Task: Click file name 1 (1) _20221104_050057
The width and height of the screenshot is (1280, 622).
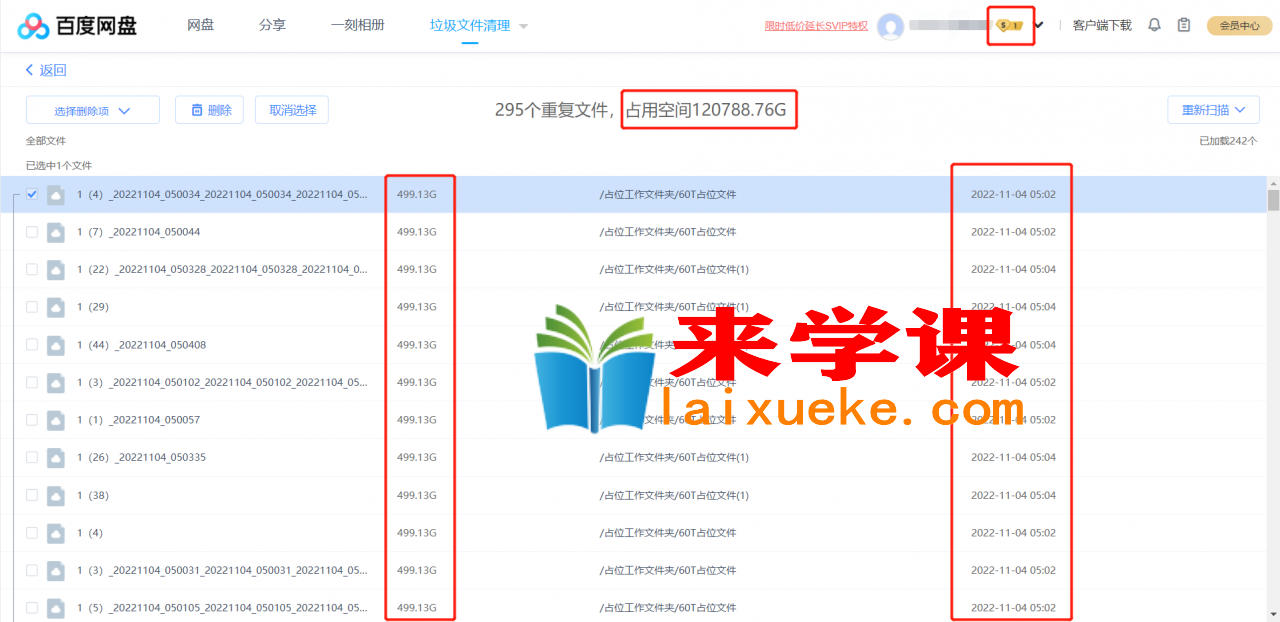Action: coord(138,420)
